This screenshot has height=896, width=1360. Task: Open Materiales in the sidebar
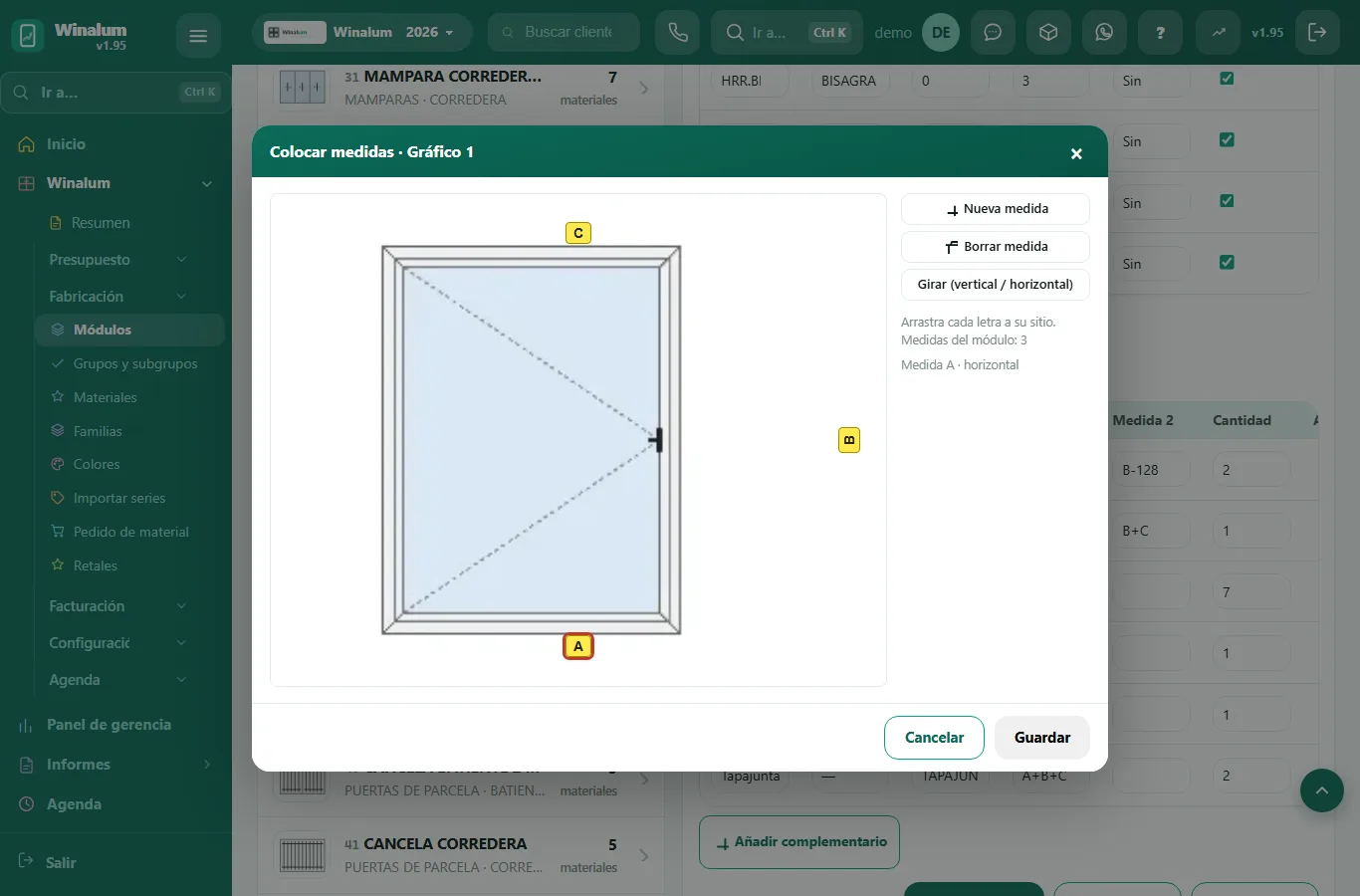coord(105,397)
